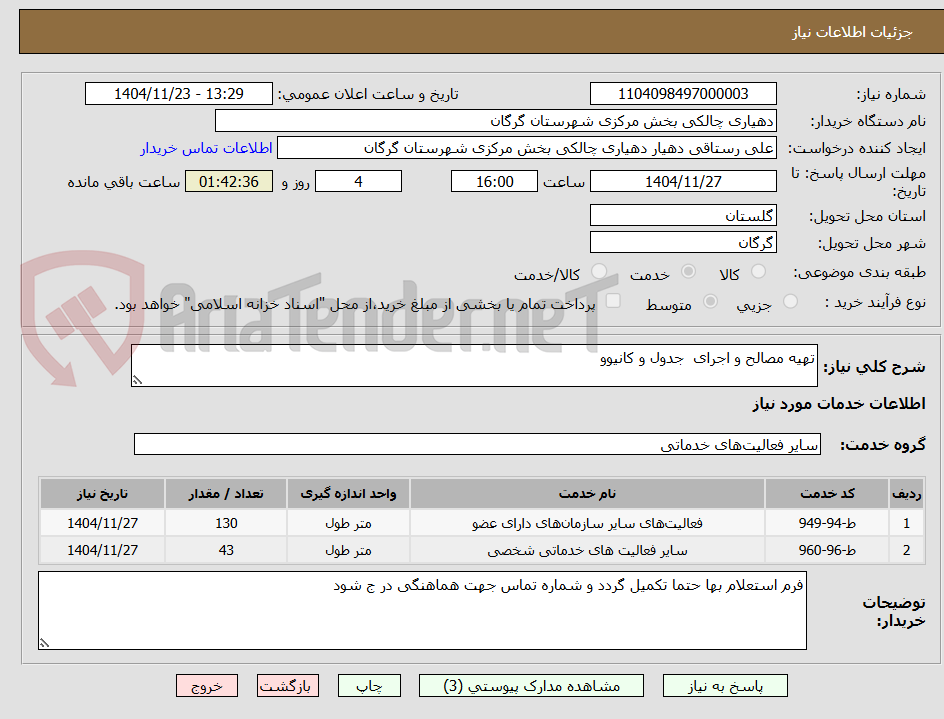Viewport: 944px width, 719px height.
Task: Click resize grip of شرح کلی نیاز box
Action: tap(137, 380)
